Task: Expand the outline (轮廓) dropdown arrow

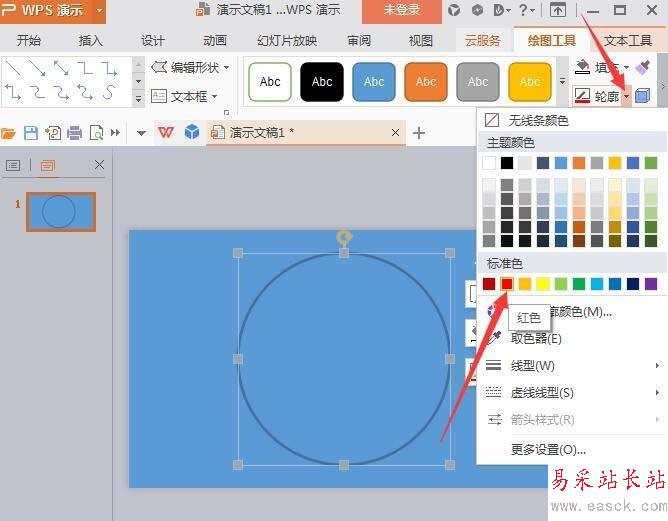Action: point(626,97)
